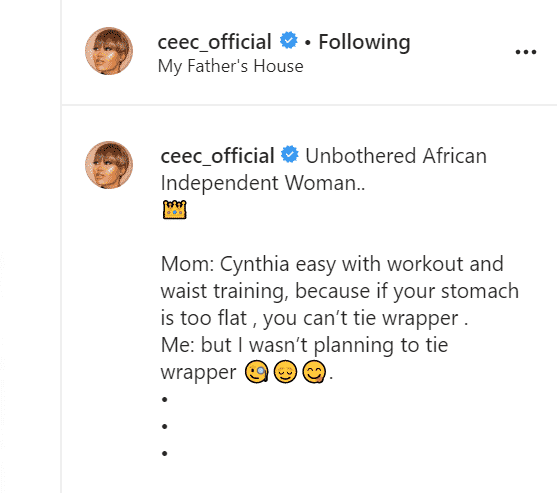Open ceec_official username in caption
Screen dimensions: 557x493
click(x=217, y=156)
